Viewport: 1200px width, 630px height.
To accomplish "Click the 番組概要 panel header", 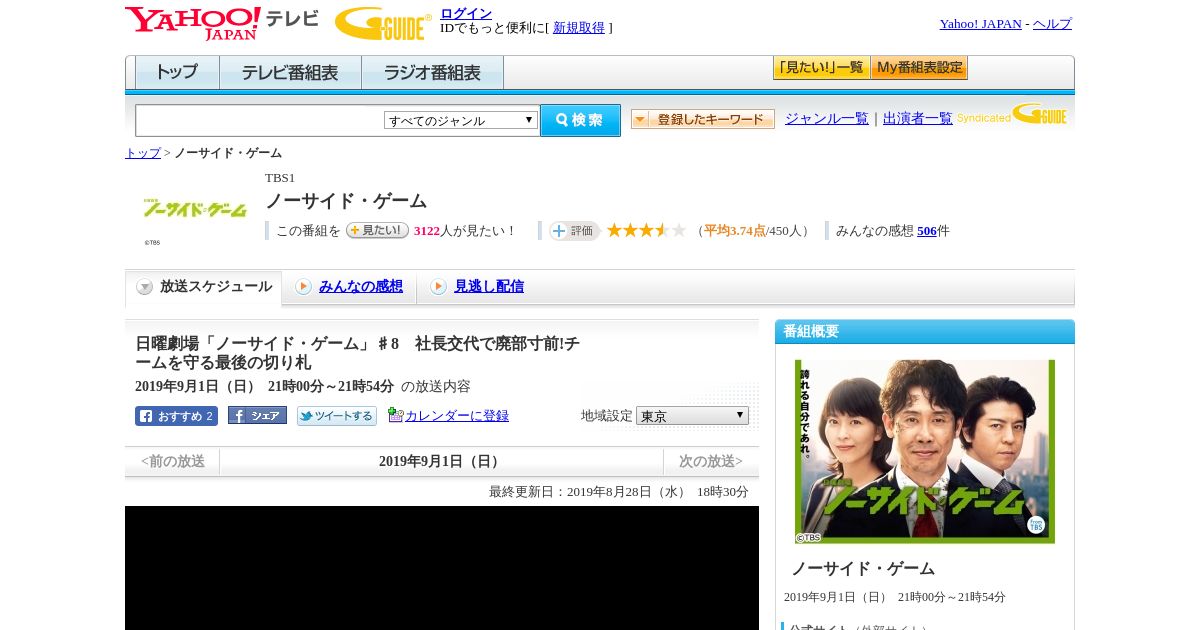I will [x=925, y=332].
